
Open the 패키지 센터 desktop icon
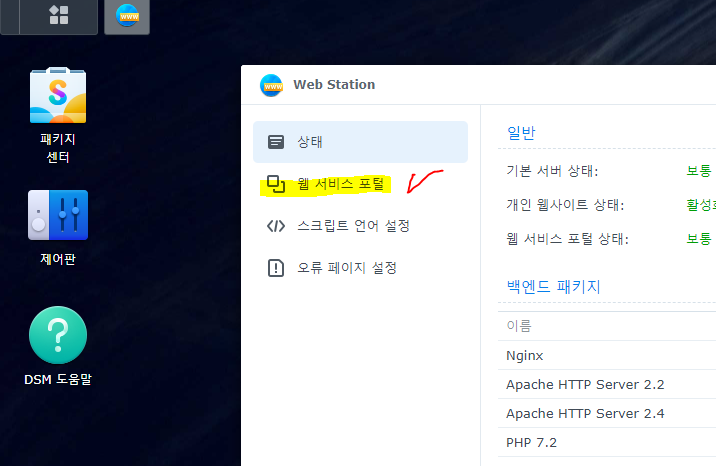coord(58,116)
